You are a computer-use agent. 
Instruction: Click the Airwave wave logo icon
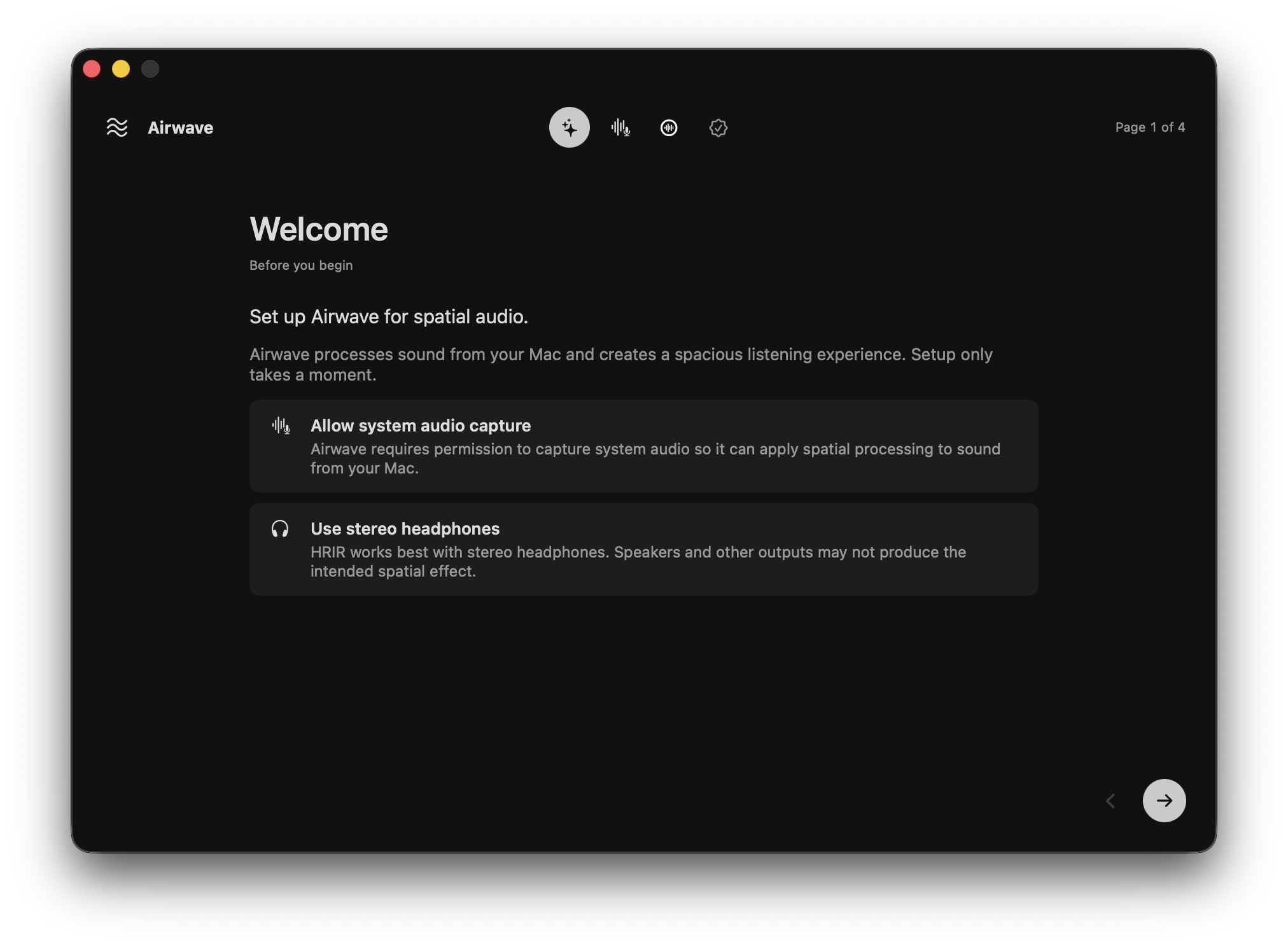pos(117,127)
